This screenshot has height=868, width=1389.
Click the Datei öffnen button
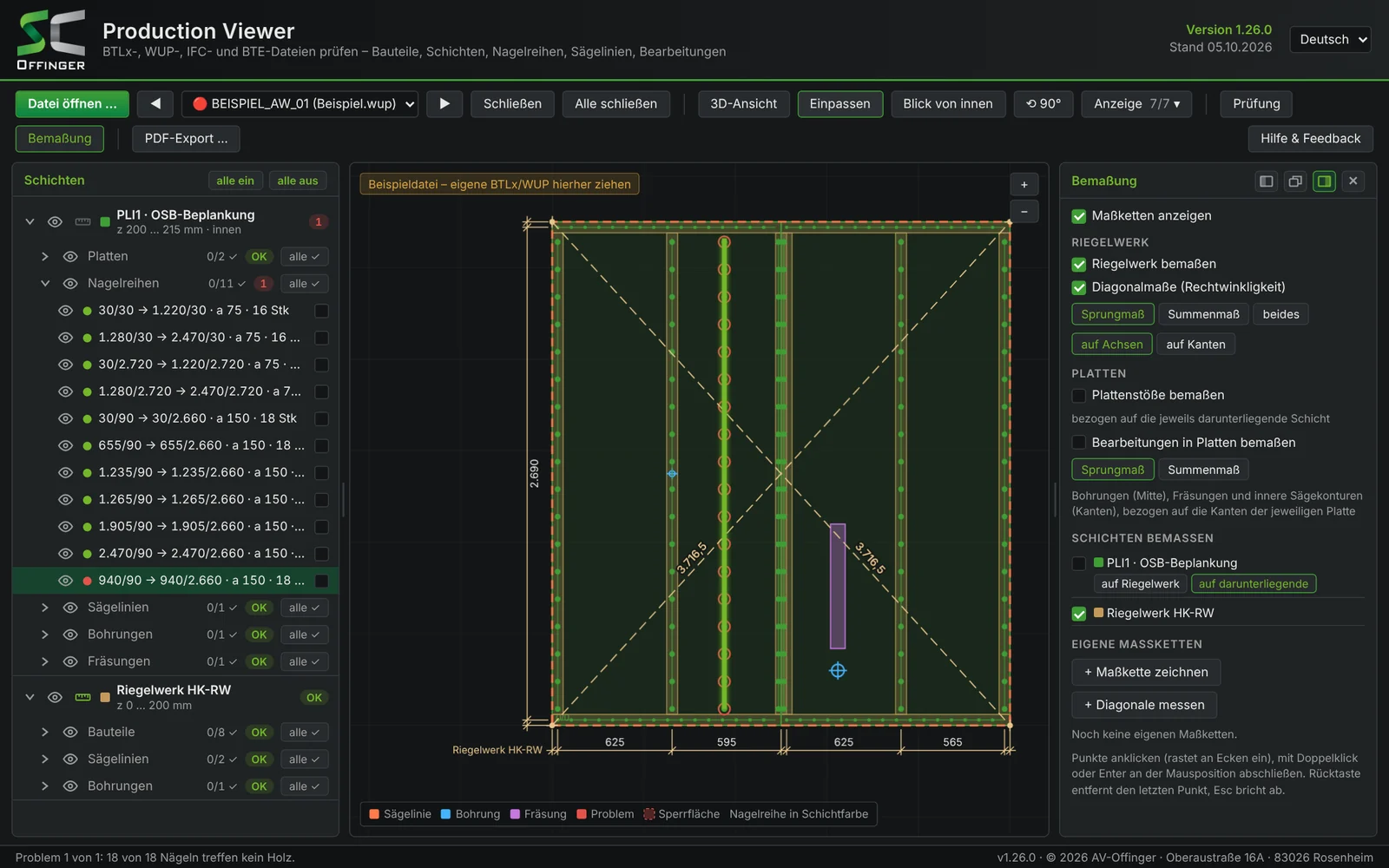[x=72, y=103]
